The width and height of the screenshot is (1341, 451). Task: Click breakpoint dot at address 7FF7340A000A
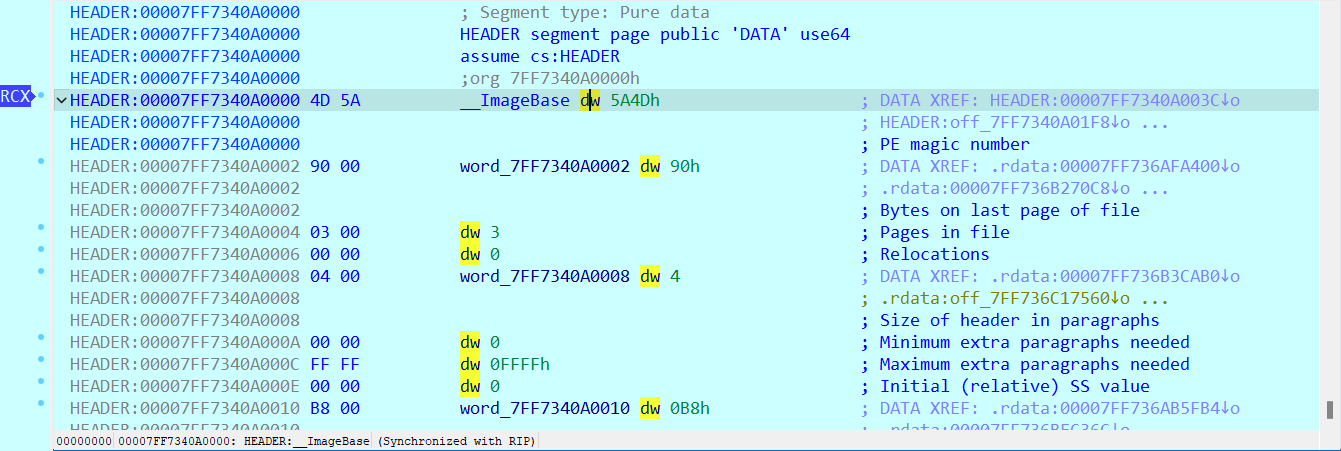(41, 337)
